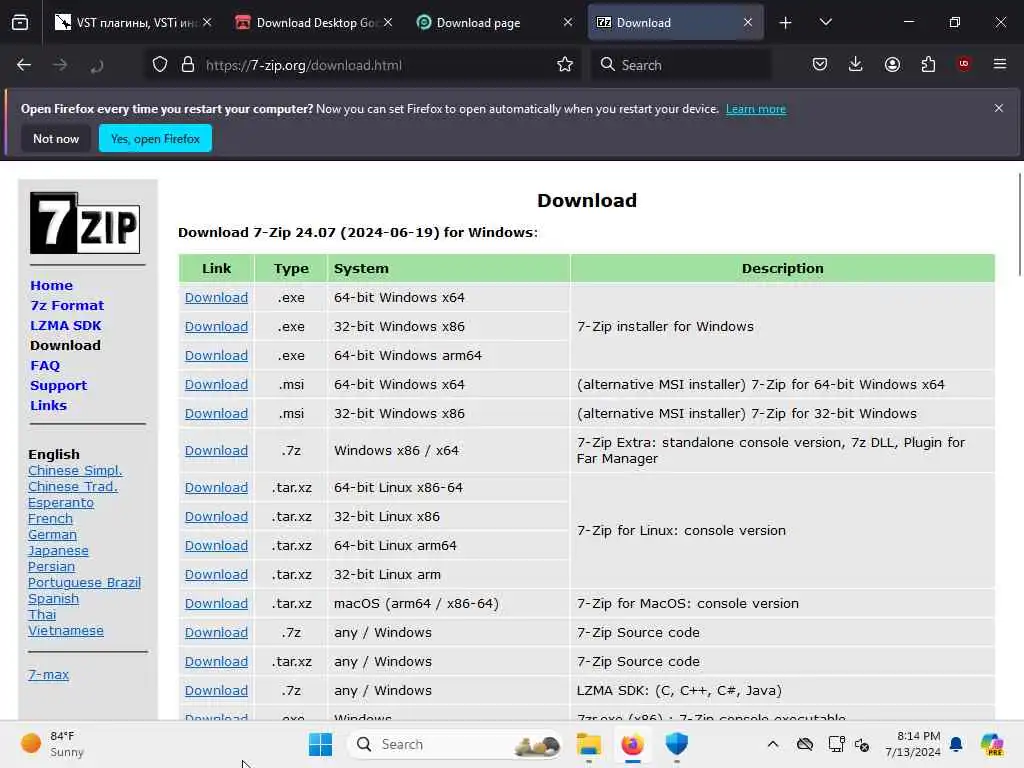
Task: Open the Copilot preview icon
Action: (x=992, y=744)
